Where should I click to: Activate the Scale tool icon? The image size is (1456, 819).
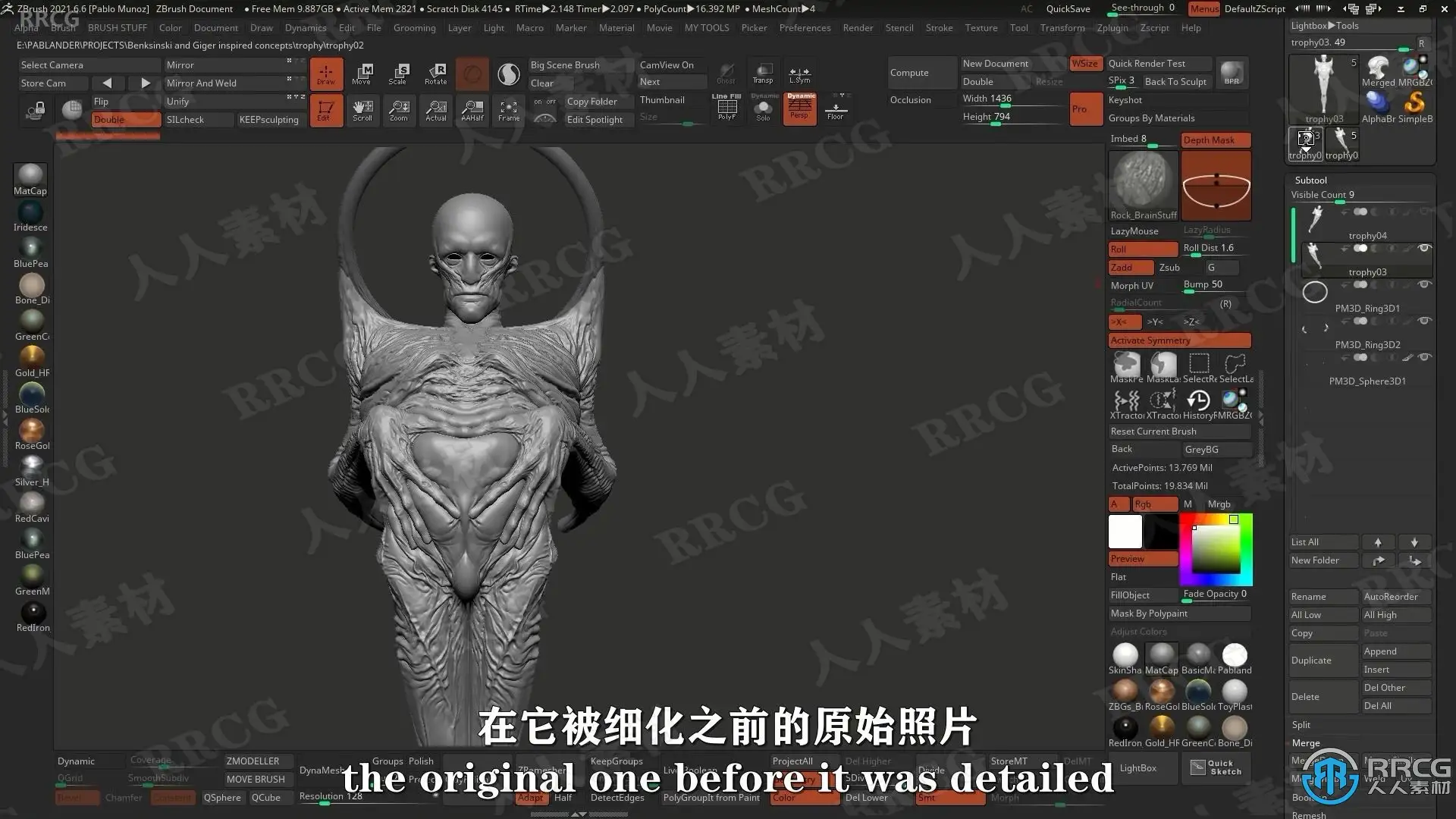click(399, 74)
